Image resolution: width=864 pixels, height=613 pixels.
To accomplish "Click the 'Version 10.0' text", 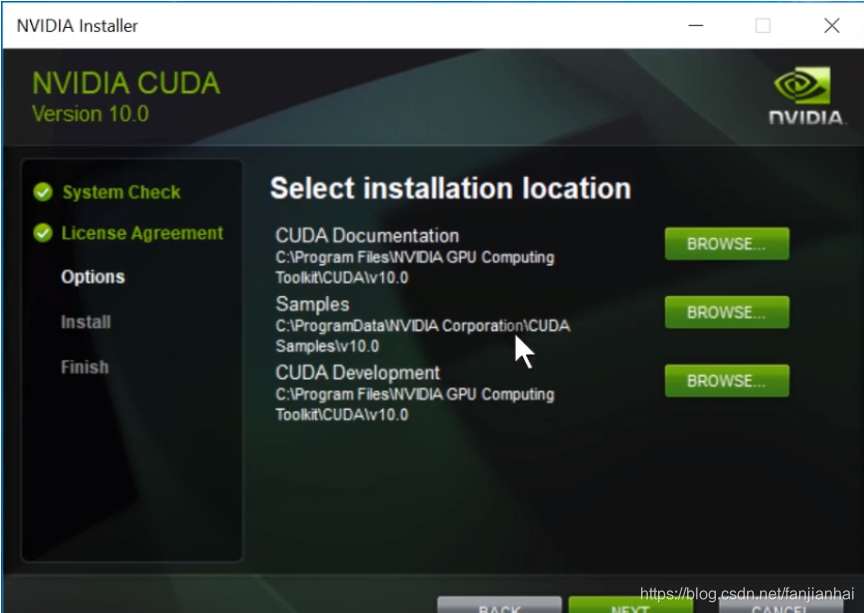I will [90, 114].
